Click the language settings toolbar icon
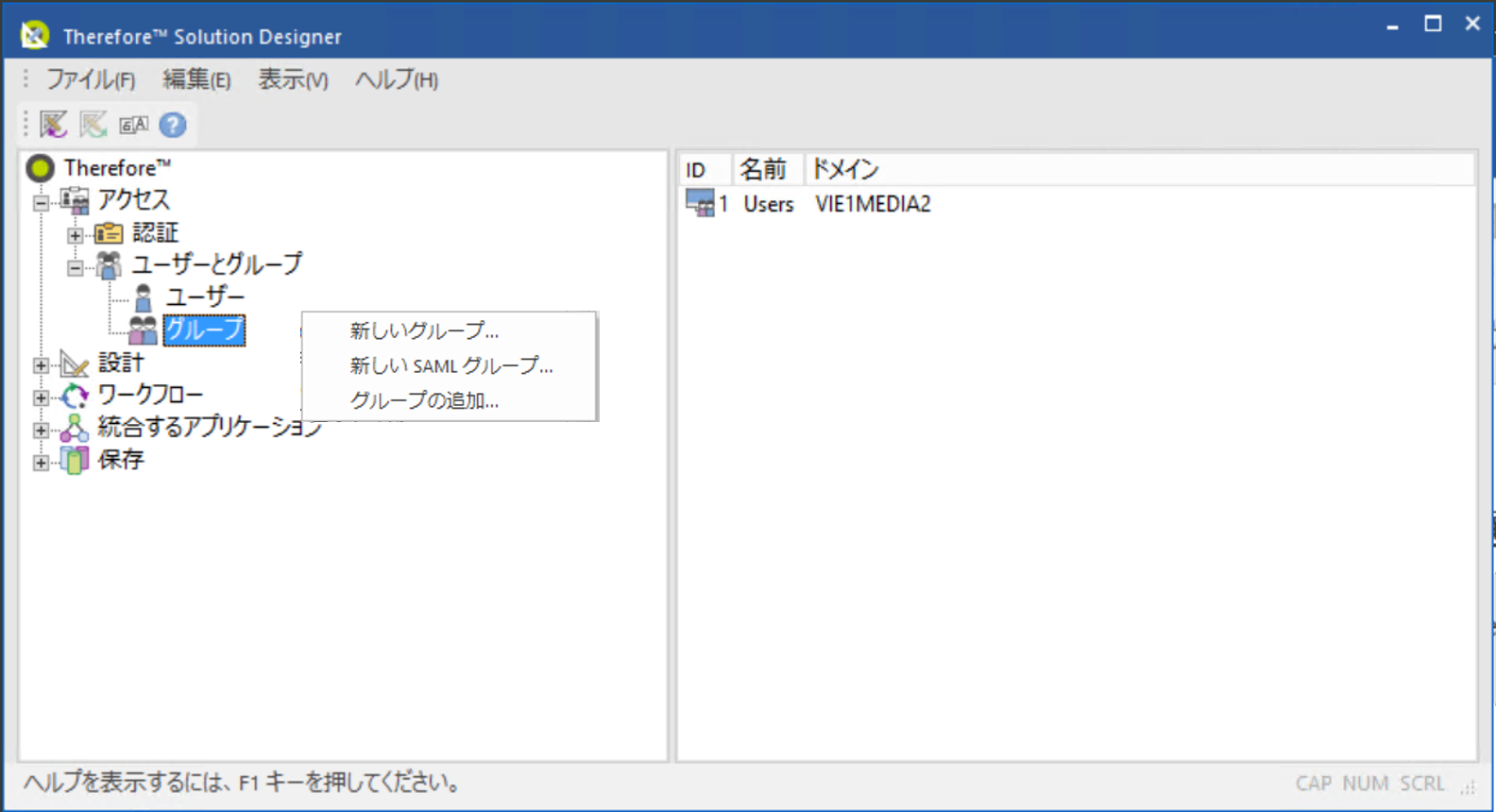 (133, 124)
